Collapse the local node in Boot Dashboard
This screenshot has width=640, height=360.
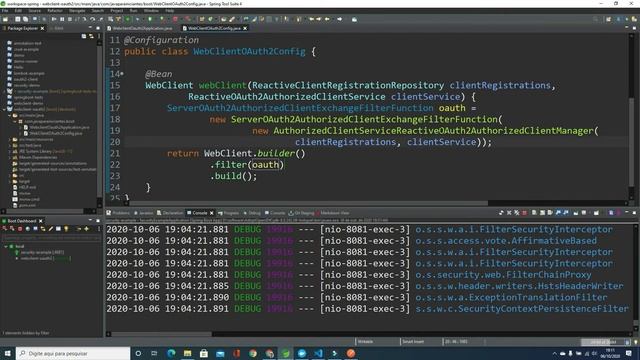[6, 247]
